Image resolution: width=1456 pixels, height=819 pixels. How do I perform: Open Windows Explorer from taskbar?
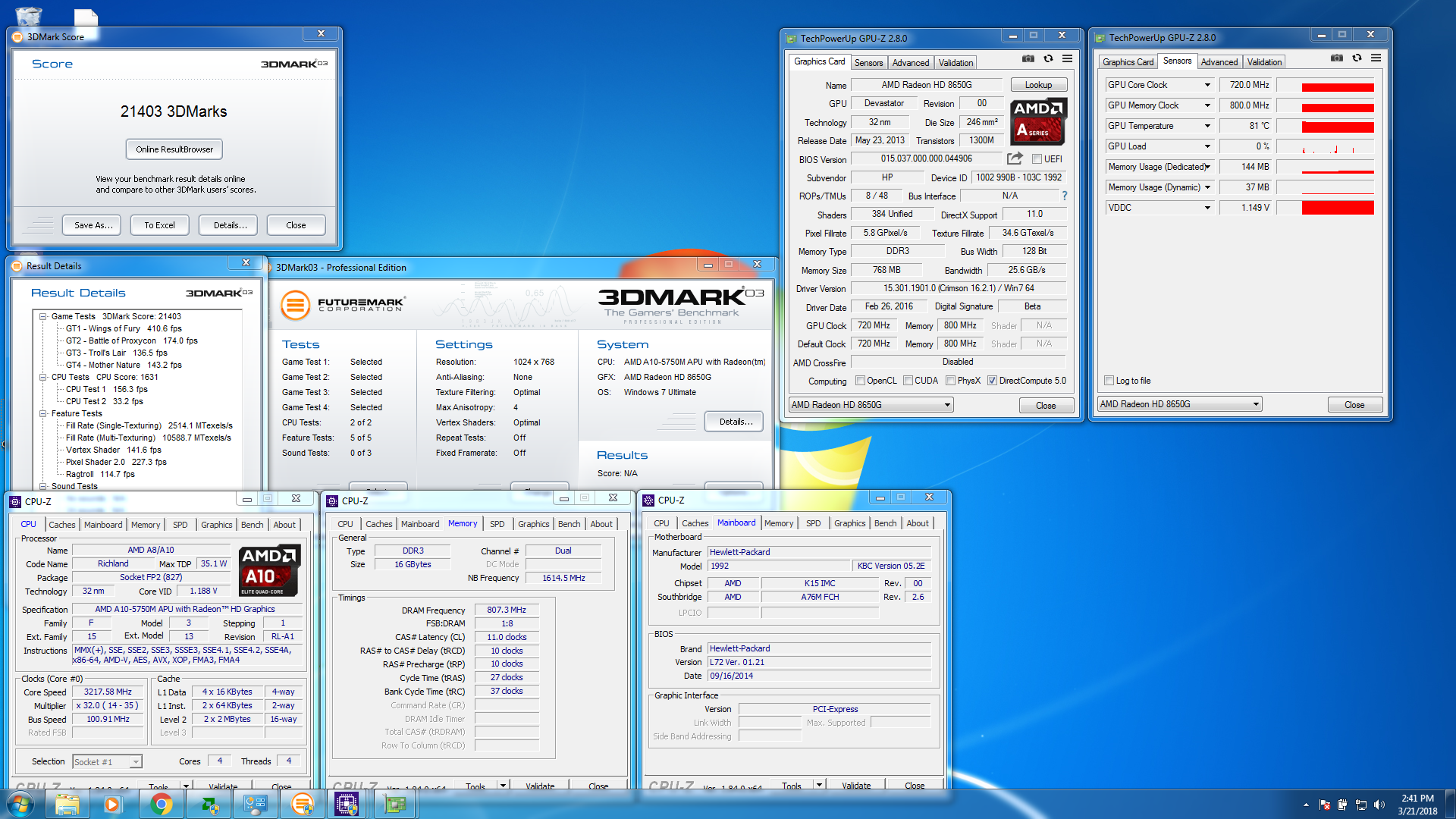click(67, 804)
